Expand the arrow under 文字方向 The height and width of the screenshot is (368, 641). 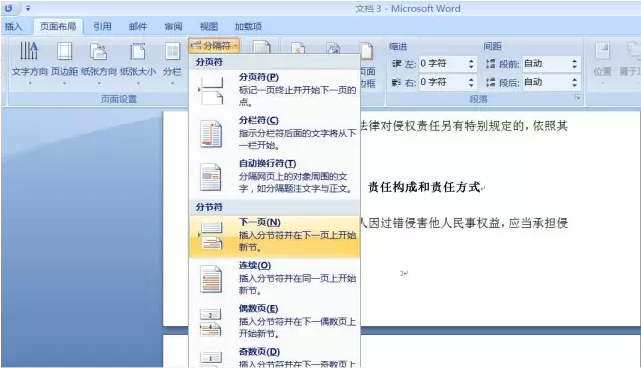(x=29, y=83)
